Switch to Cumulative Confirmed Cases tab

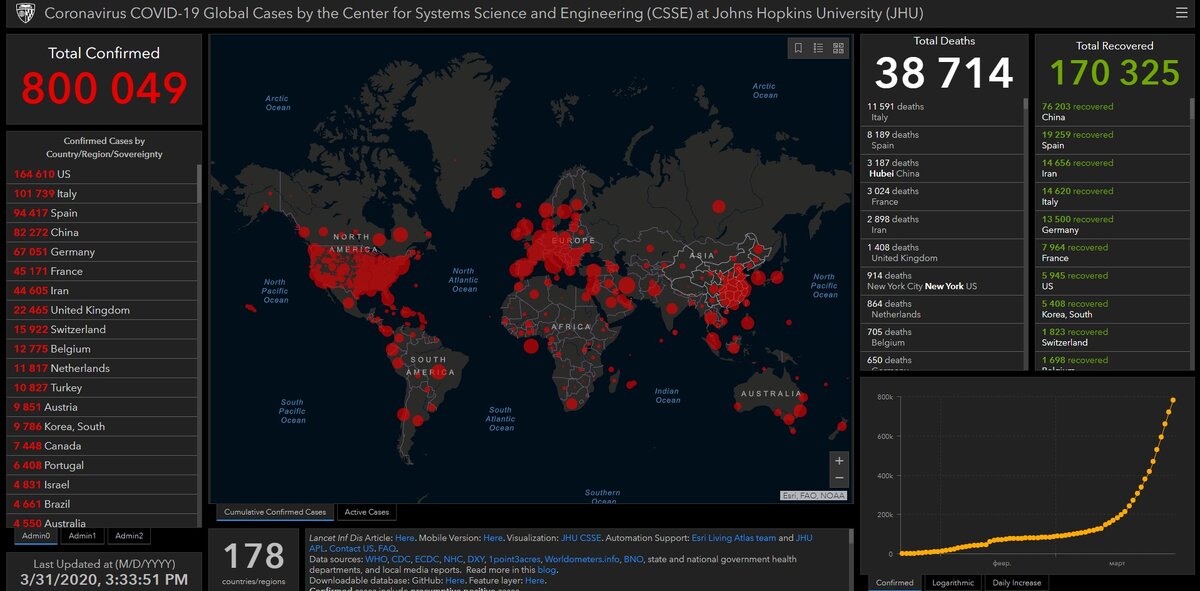(x=275, y=512)
